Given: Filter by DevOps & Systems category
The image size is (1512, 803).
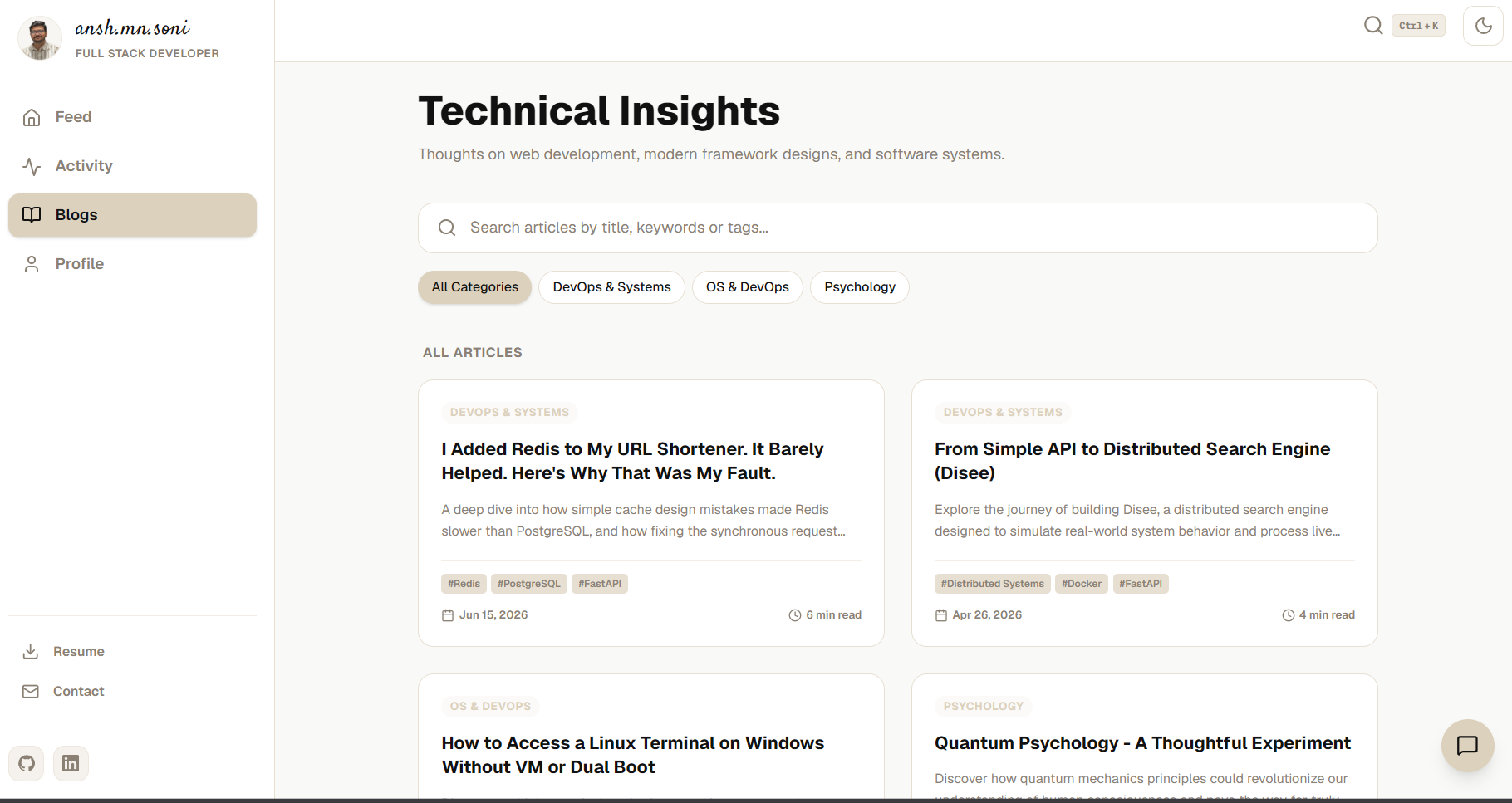Looking at the screenshot, I should pos(612,287).
